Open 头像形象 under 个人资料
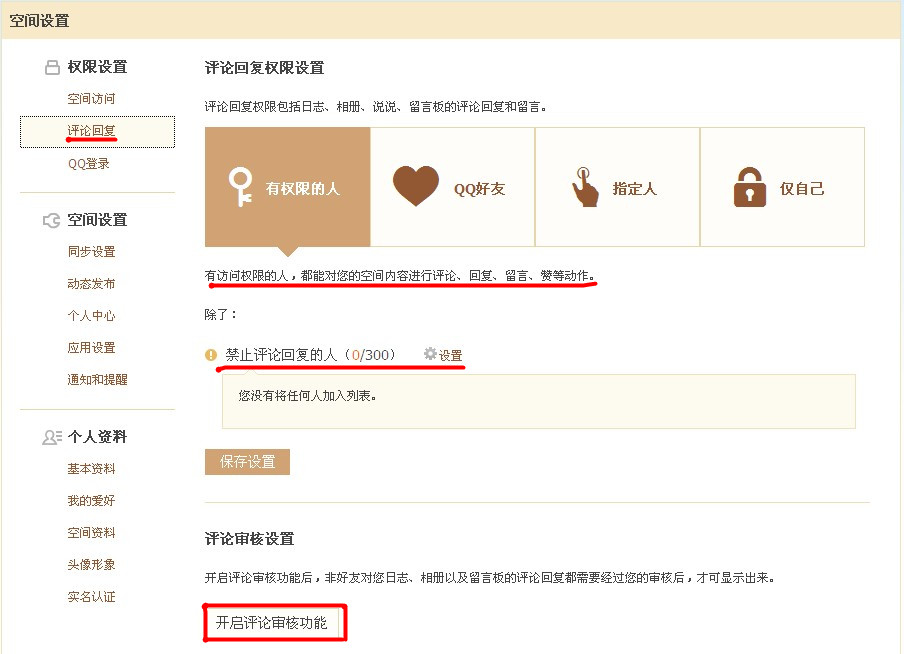Viewport: 904px width, 654px height. pyautogui.click(x=93, y=564)
